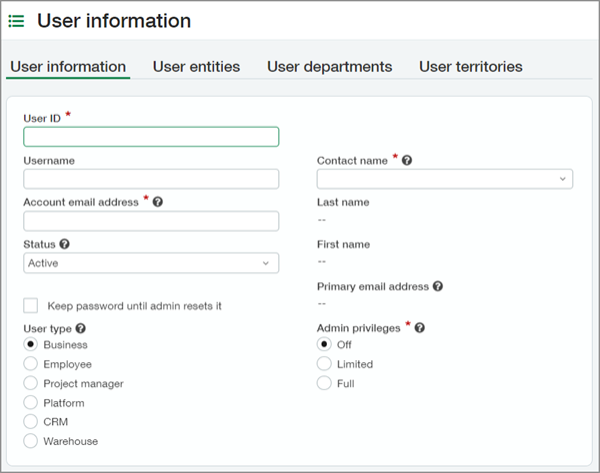Image resolution: width=600 pixels, height=473 pixels.
Task: Click help icon next to Contact name
Action: 407,160
